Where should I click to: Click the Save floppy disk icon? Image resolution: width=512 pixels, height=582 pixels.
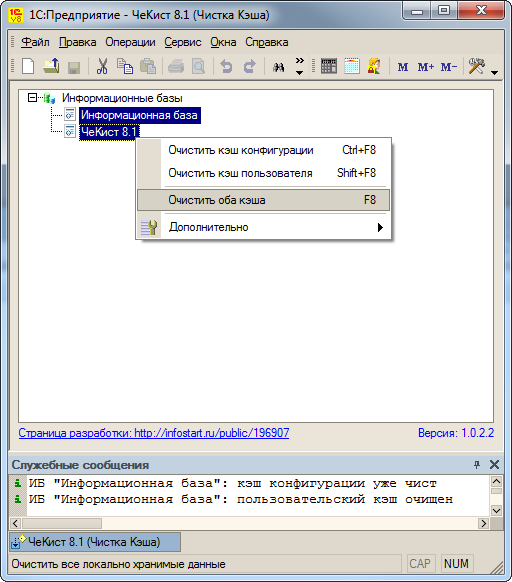(x=74, y=68)
